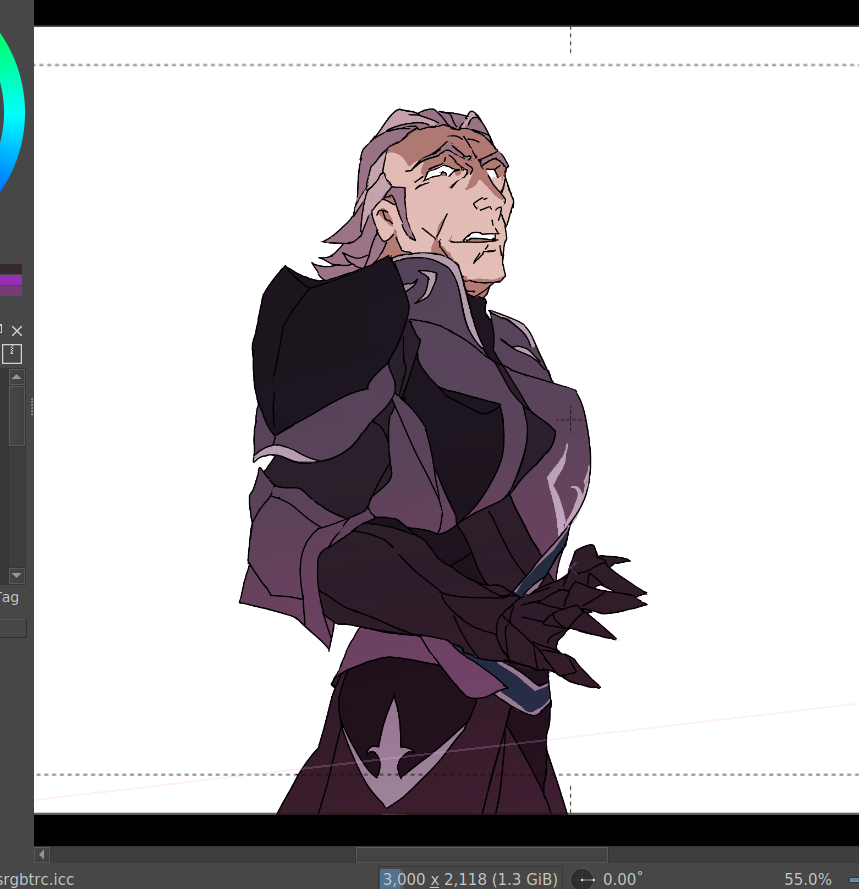The height and width of the screenshot is (889, 859).
Task: Close the docker panel with the X button
Action: 17,330
